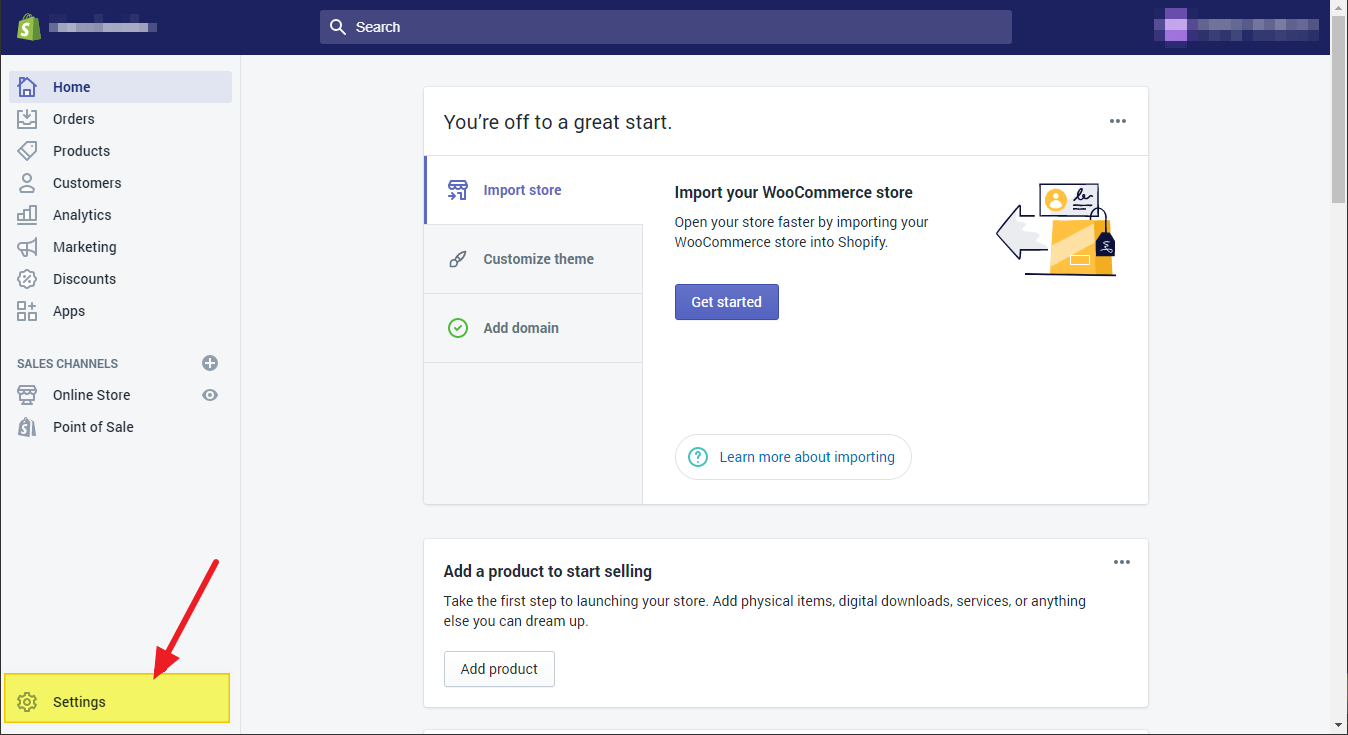Screen dimensions: 1348x735
Task: Open the great start card options menu
Action: click(x=1118, y=121)
